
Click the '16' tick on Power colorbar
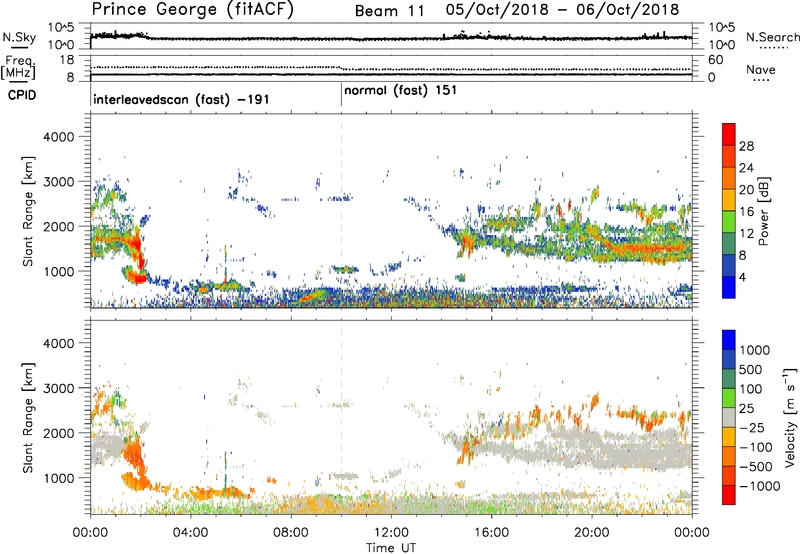[x=746, y=212]
